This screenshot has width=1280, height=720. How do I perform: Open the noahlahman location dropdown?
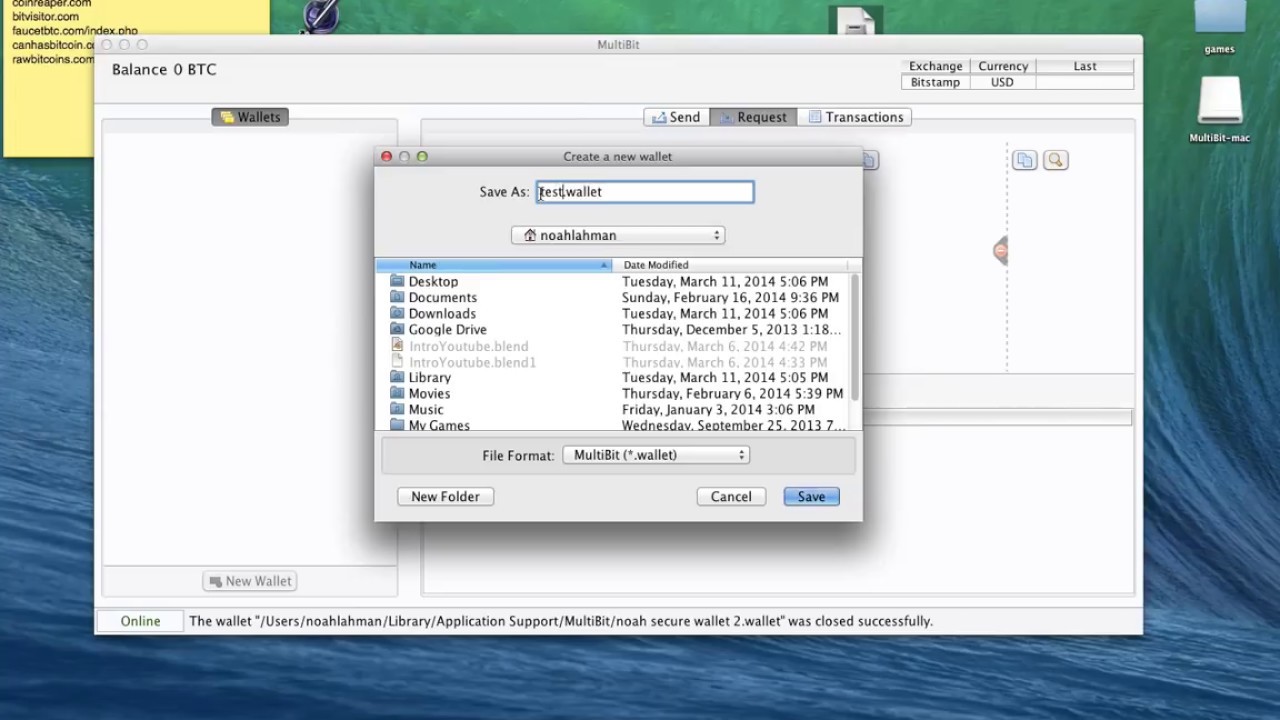tap(618, 235)
